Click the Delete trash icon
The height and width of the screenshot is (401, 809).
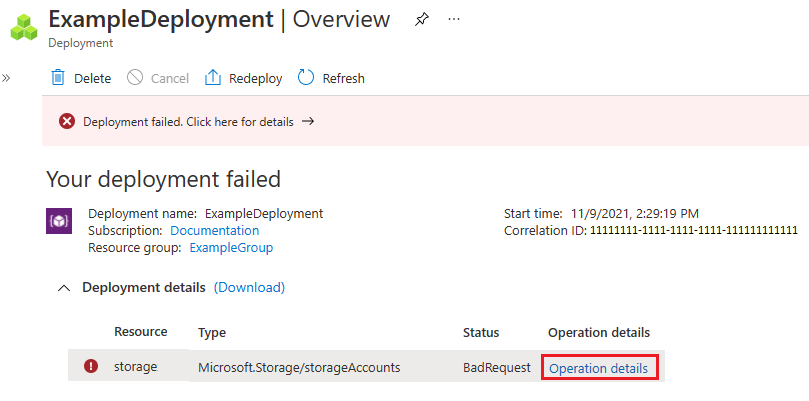58,78
